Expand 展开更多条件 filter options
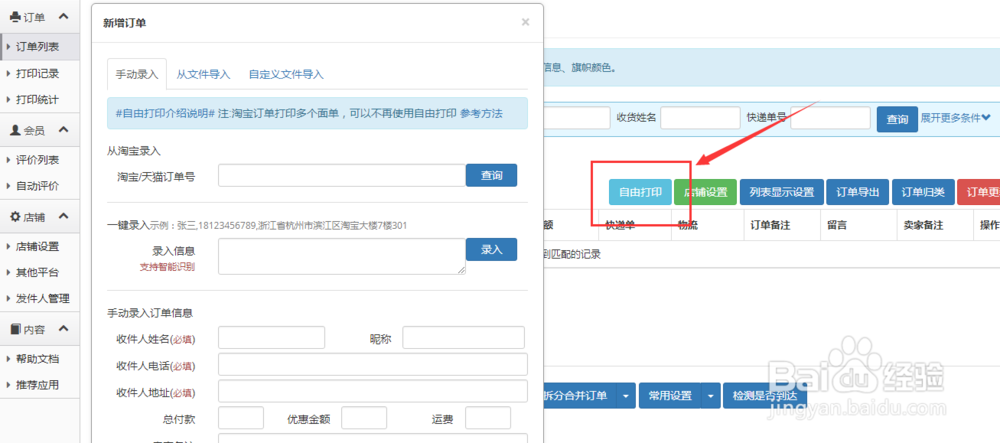This screenshot has width=1000, height=443. point(955,118)
